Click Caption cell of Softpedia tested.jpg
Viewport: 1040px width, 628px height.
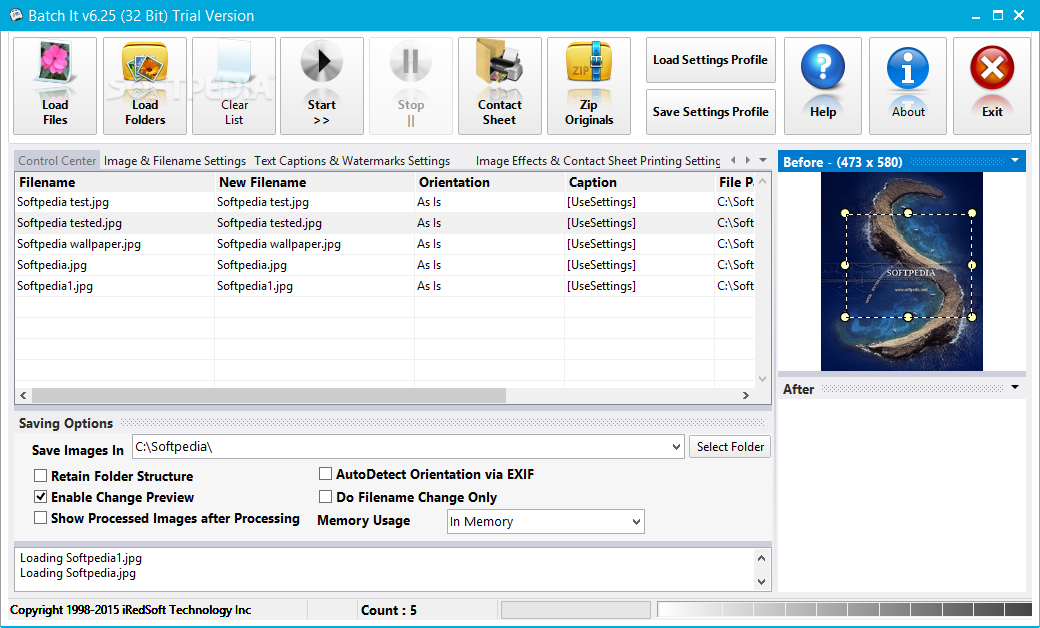click(x=639, y=223)
